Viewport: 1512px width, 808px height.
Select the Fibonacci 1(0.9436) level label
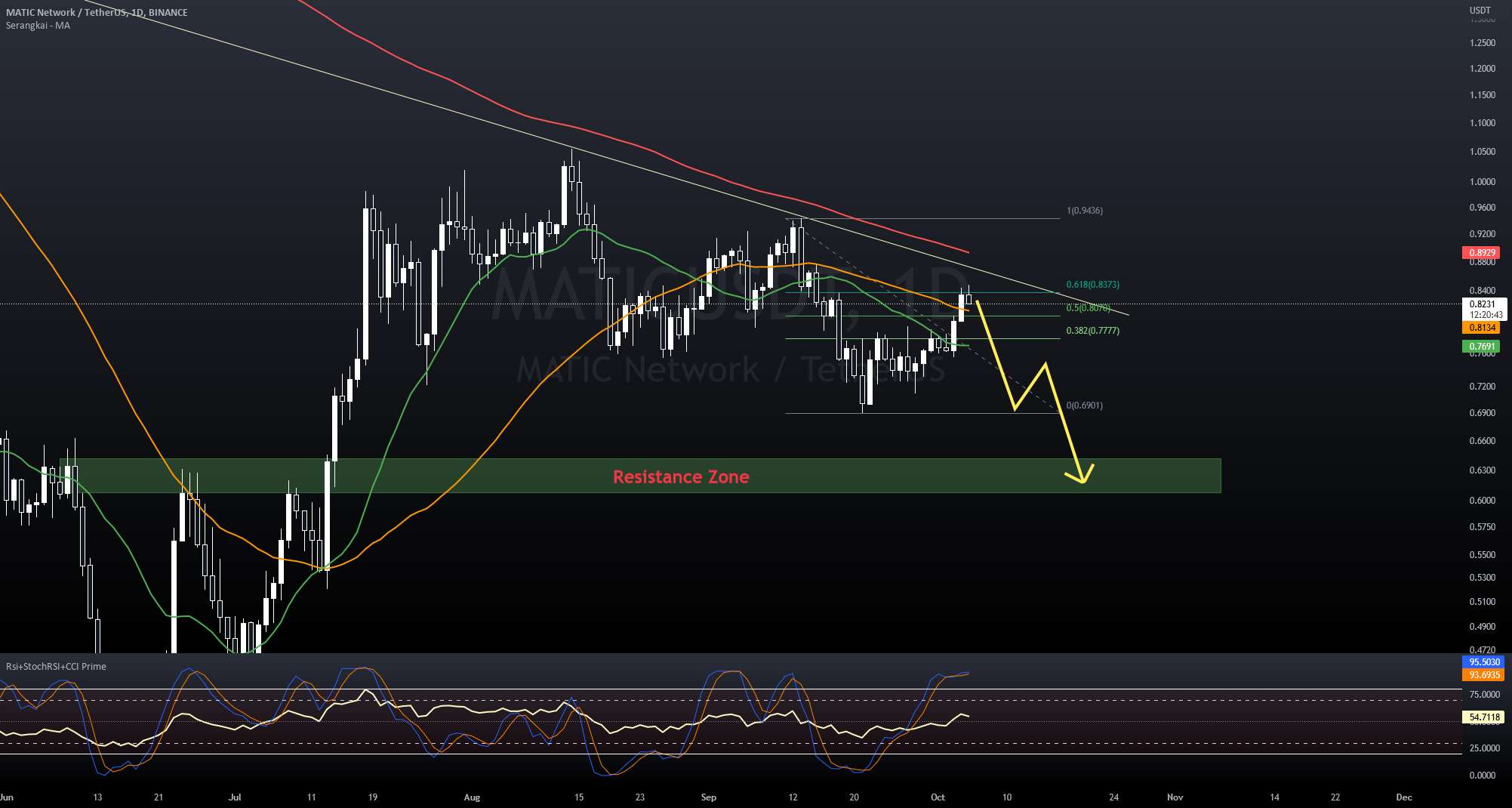click(x=1084, y=211)
